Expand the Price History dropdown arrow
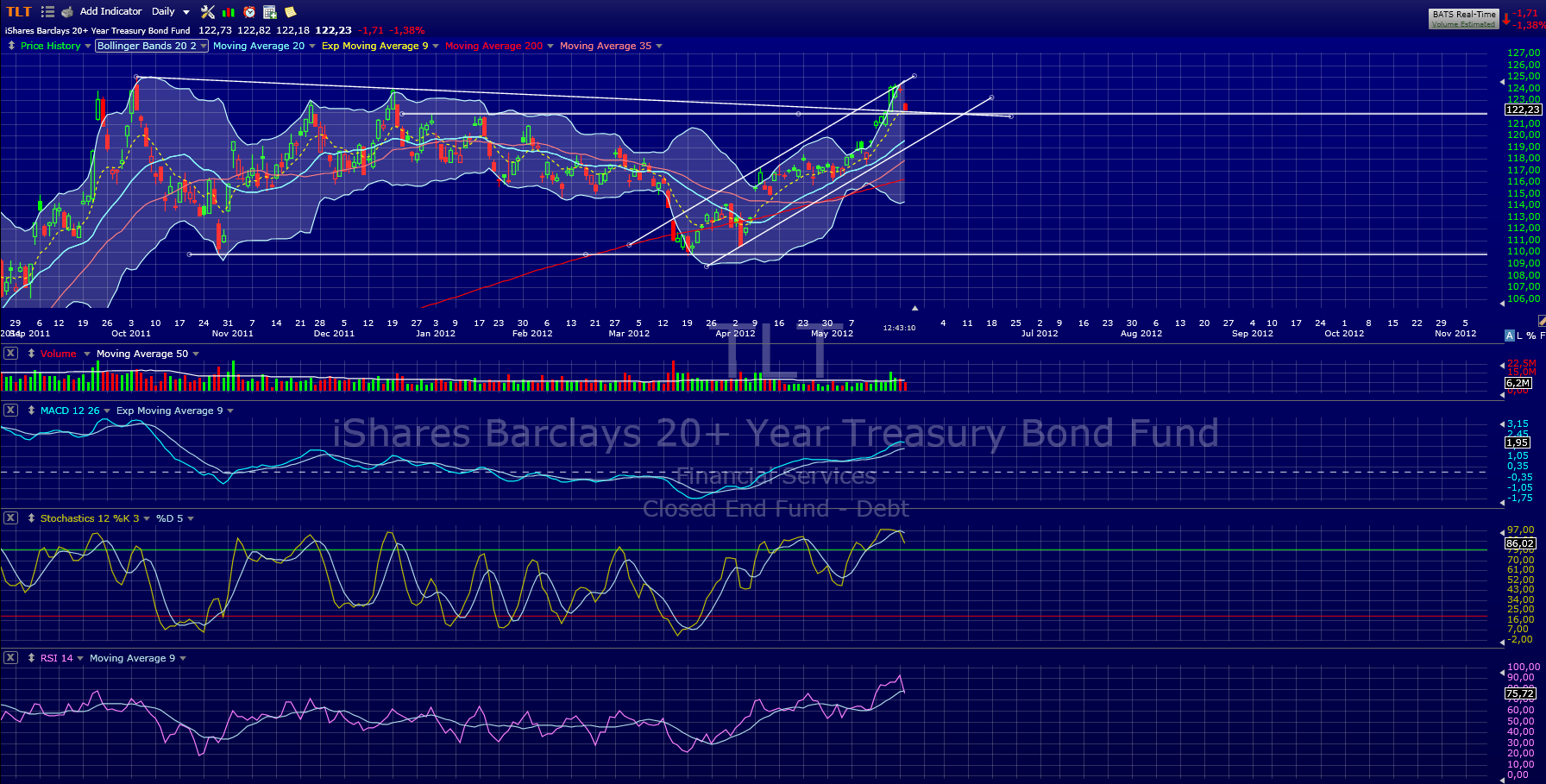 tap(88, 47)
